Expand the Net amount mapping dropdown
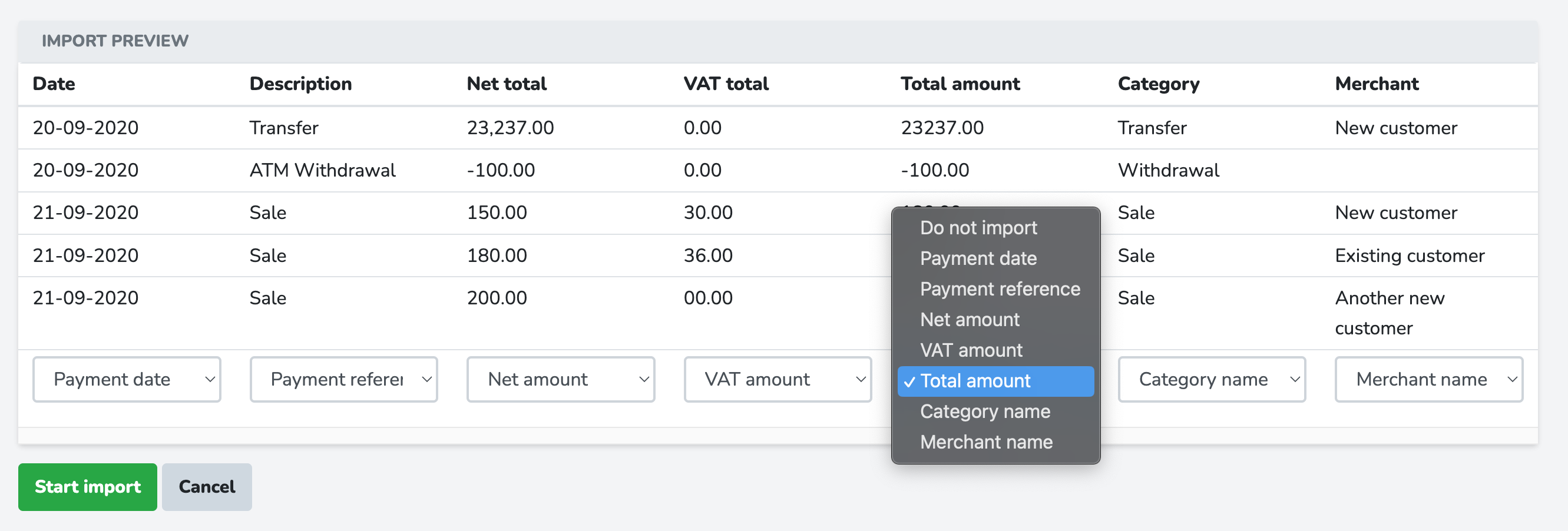 [560, 379]
